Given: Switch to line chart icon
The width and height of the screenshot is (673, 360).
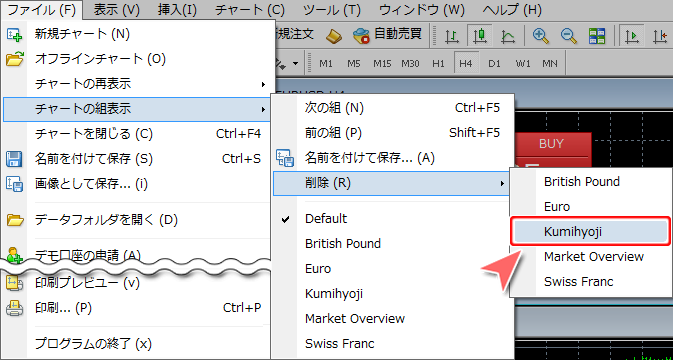Looking at the screenshot, I should coord(508,36).
